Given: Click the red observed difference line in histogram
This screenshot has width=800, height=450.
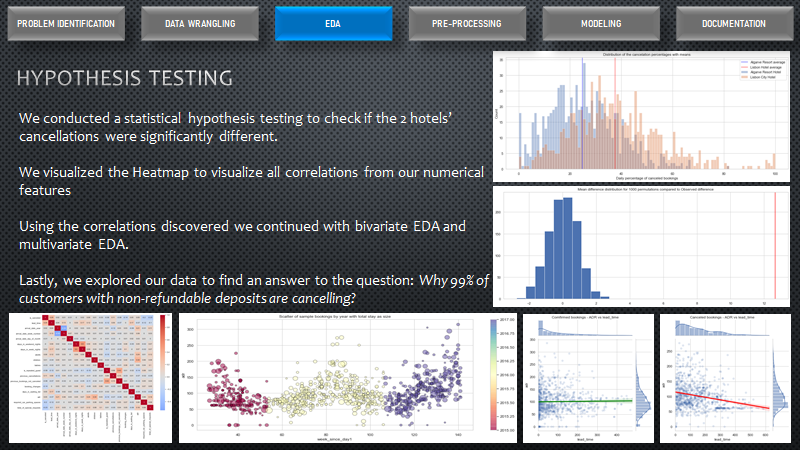Looking at the screenshot, I should [x=775, y=245].
